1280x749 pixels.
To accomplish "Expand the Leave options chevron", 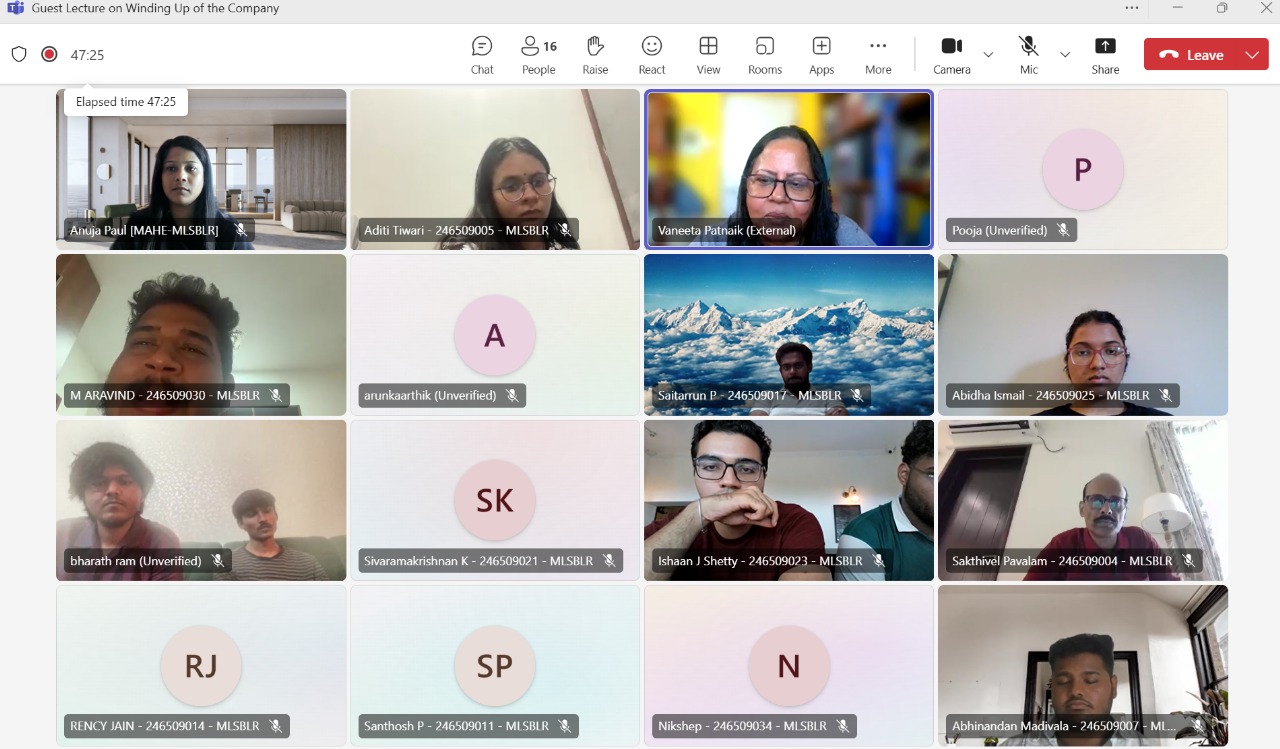I will (1252, 55).
